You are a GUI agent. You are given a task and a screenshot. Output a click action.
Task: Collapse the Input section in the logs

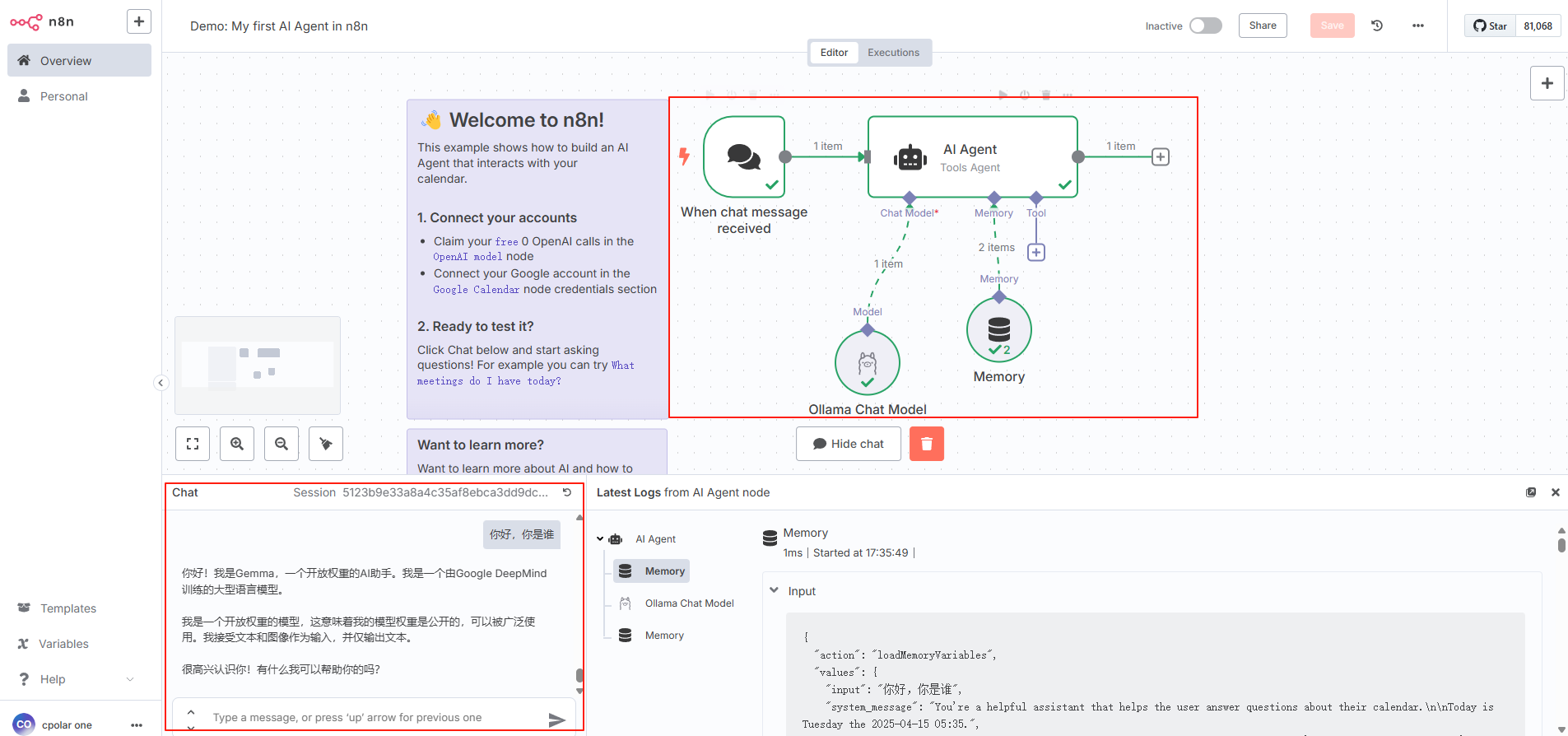pyautogui.click(x=774, y=590)
